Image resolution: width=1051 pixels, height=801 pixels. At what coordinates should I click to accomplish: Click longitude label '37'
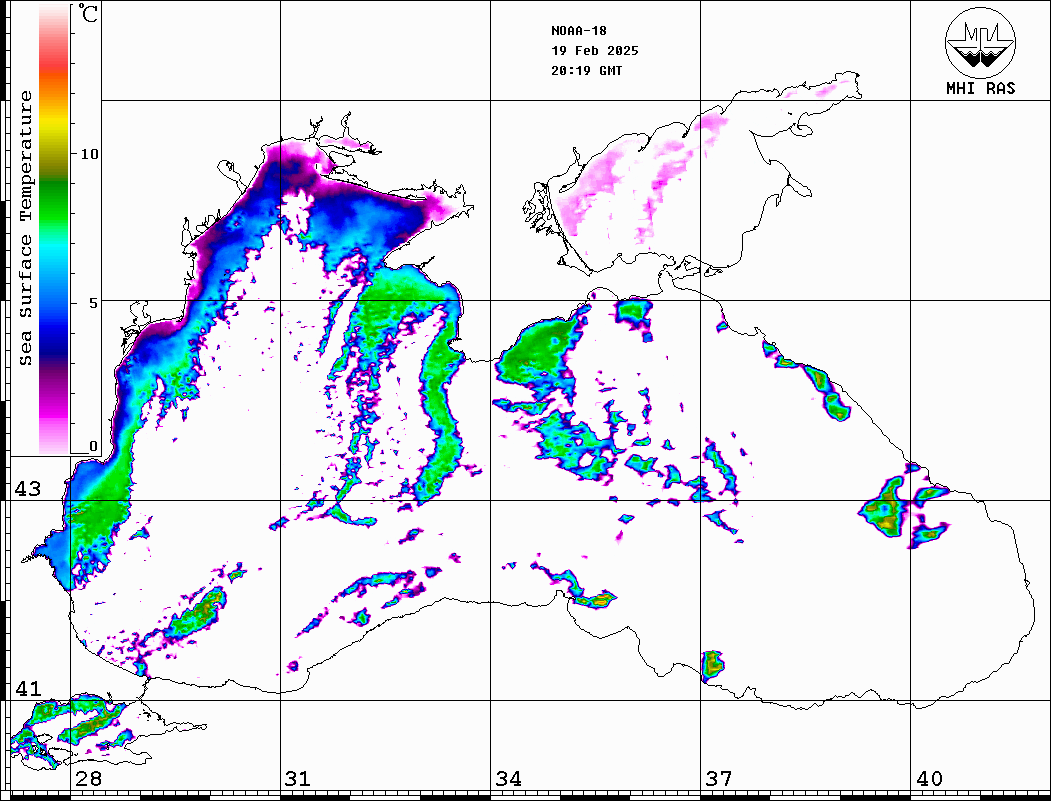coord(719,779)
